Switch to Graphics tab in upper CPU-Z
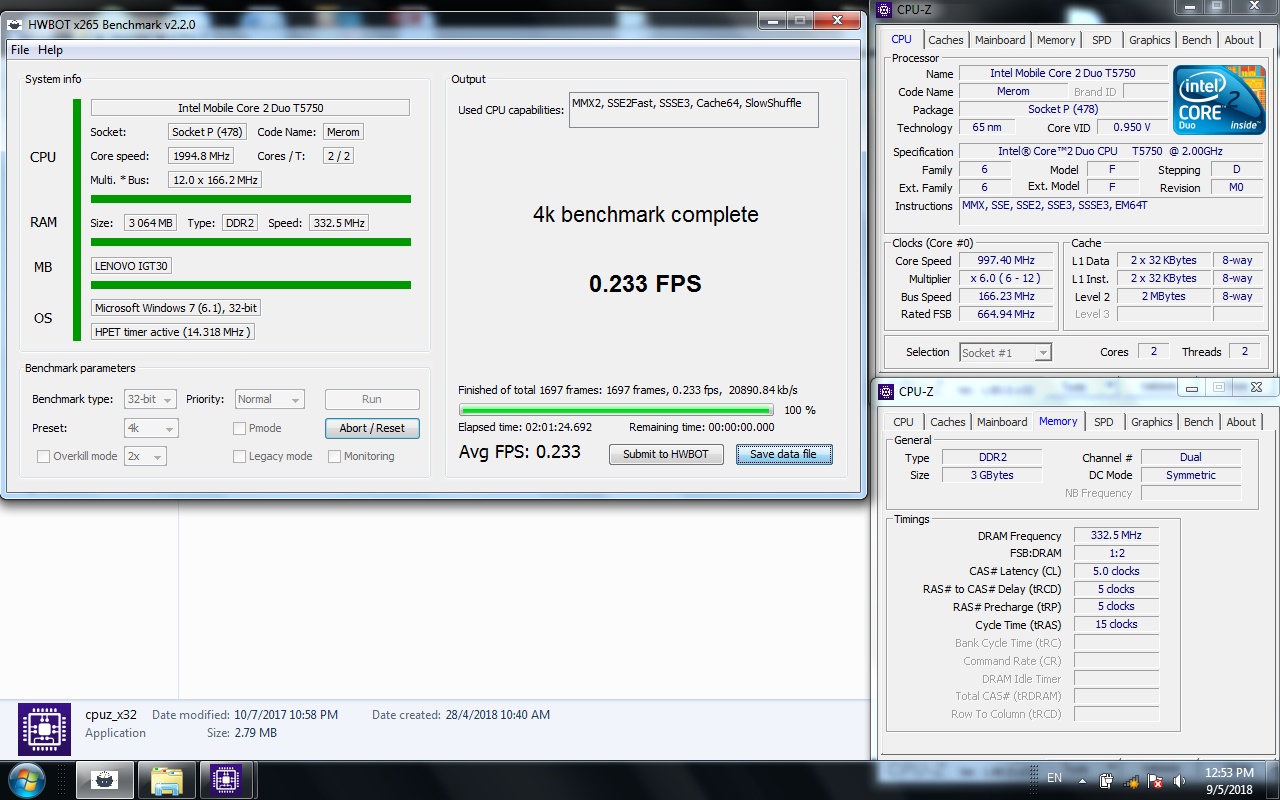Viewport: 1280px width, 800px height. [x=1149, y=41]
